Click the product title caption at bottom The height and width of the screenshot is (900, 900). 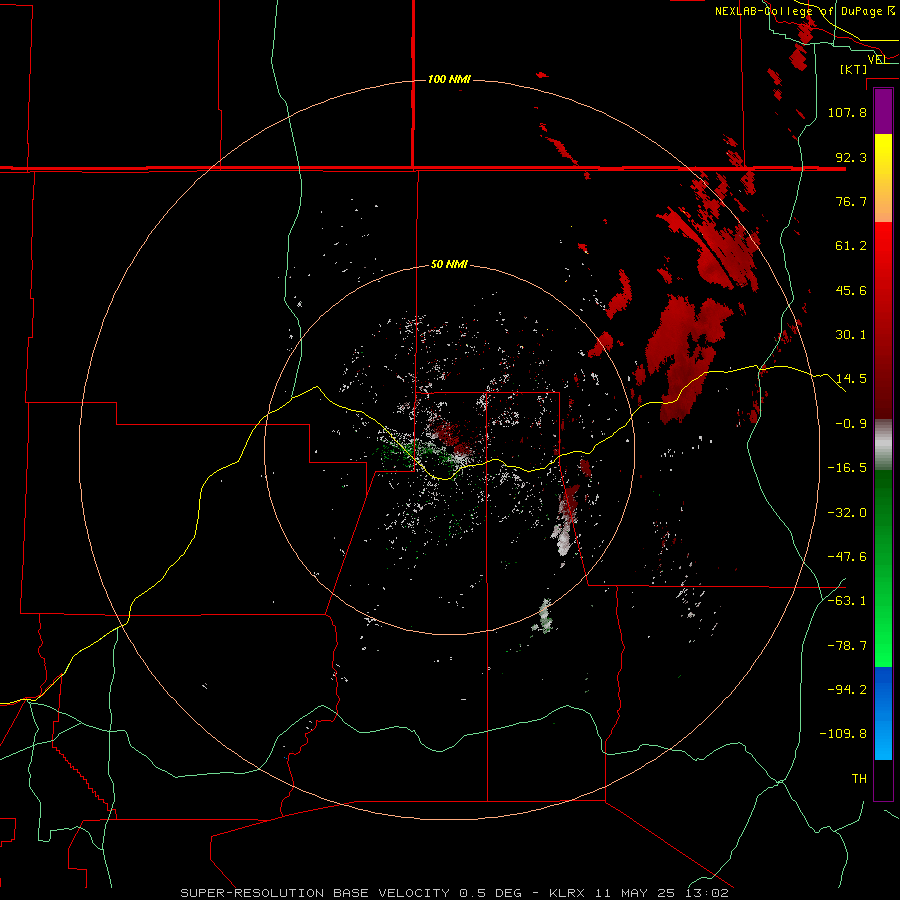point(455,893)
